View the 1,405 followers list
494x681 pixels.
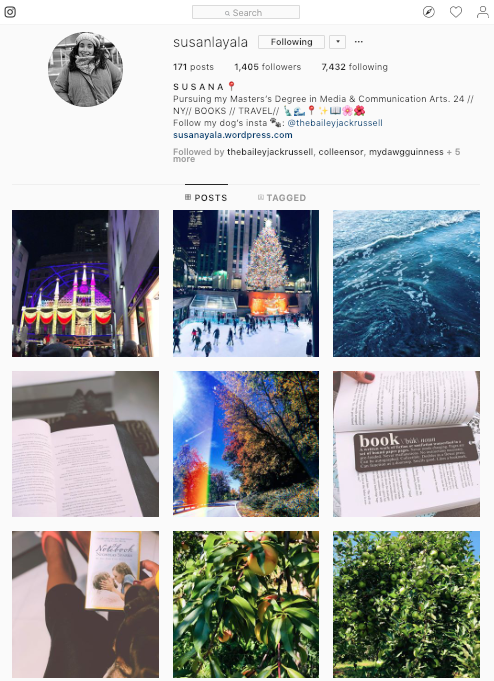point(268,67)
